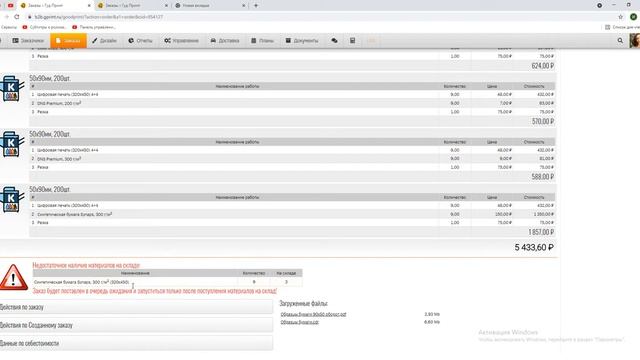640x360 pixels.
Task: Close the active Заказы browser tab
Action: (x=89, y=6)
